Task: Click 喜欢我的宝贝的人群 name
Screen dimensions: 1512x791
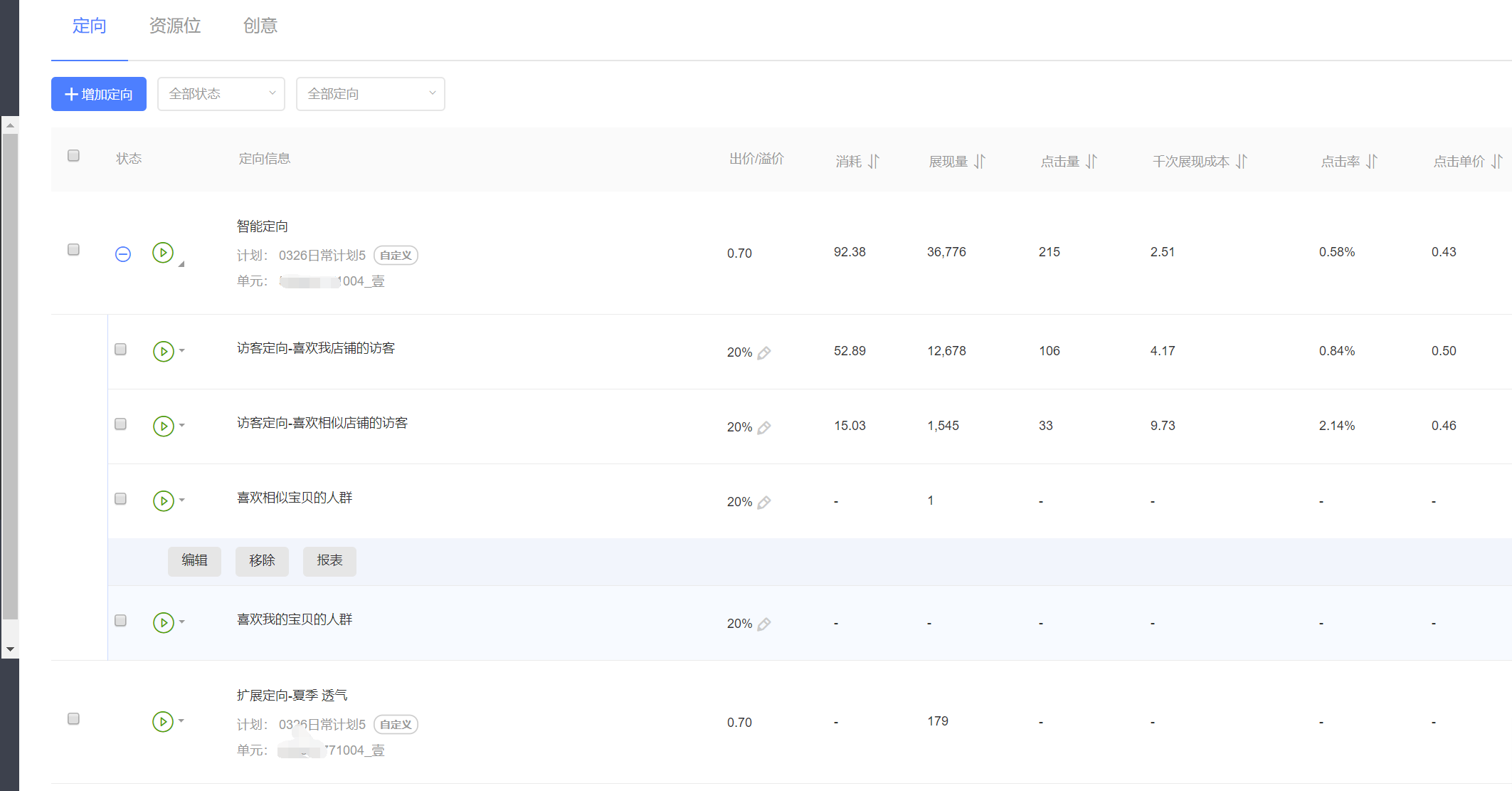Action: pos(295,619)
